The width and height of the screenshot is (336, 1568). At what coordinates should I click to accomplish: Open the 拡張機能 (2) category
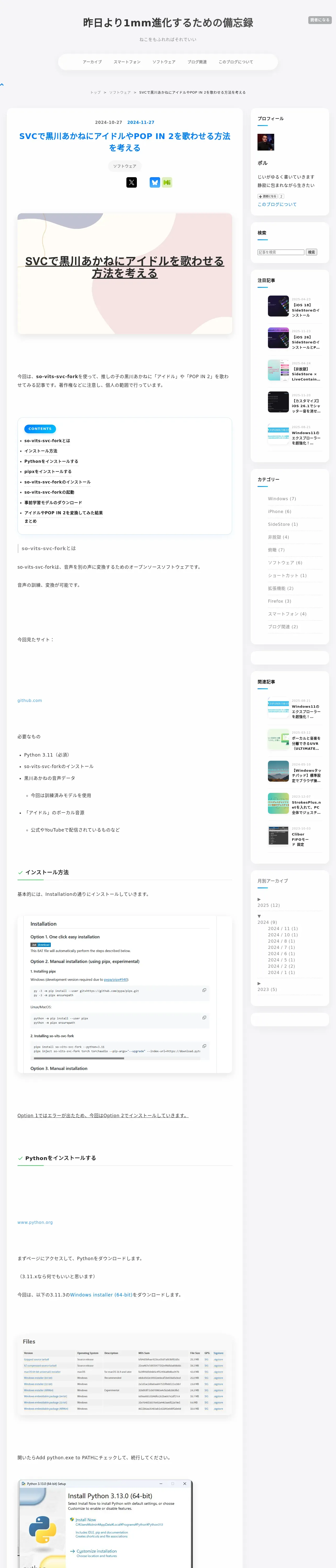coord(281,588)
